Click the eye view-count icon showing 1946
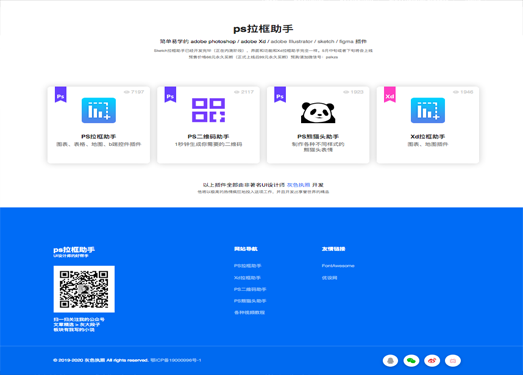 click(x=456, y=92)
